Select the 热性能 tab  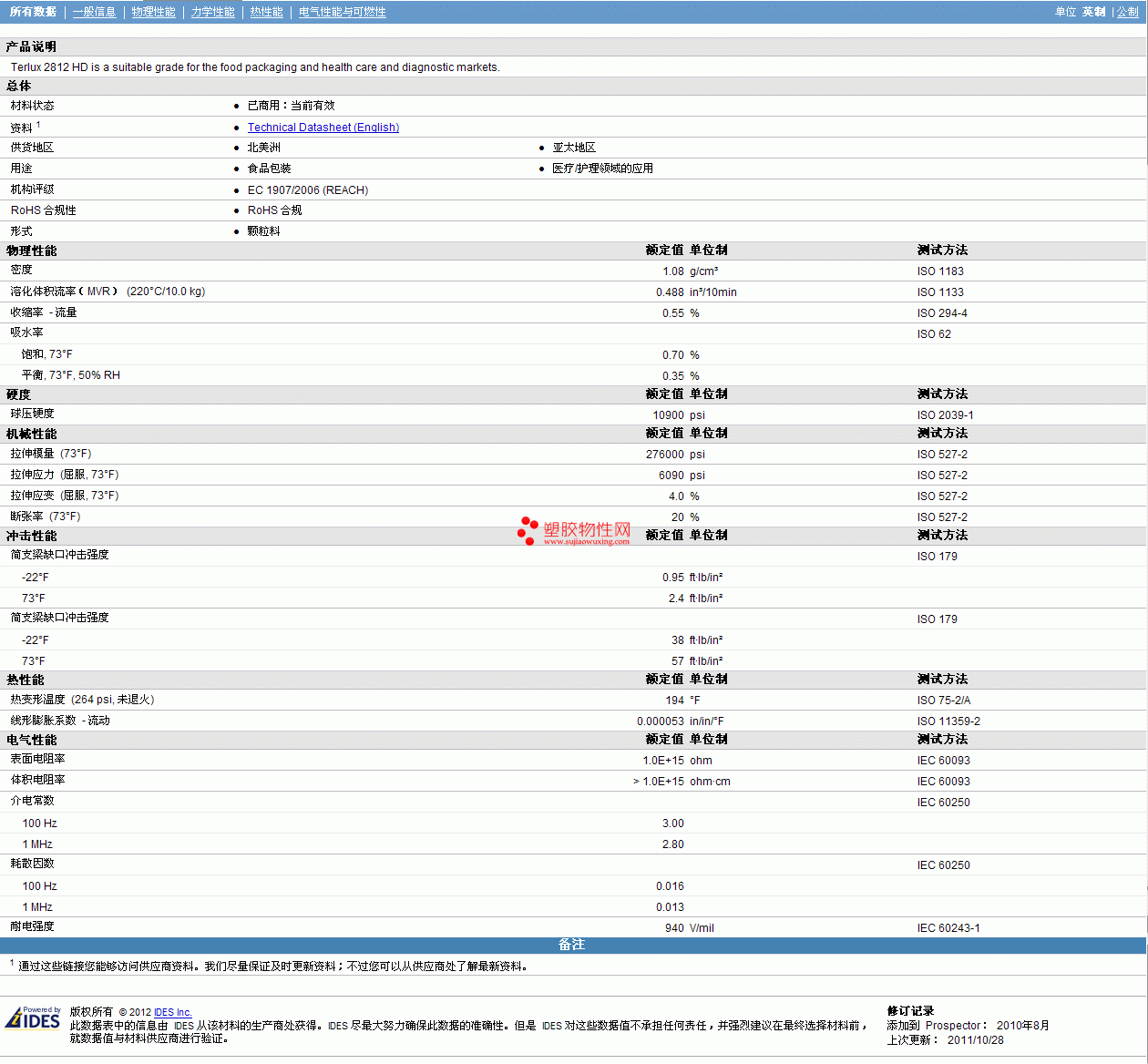267,12
